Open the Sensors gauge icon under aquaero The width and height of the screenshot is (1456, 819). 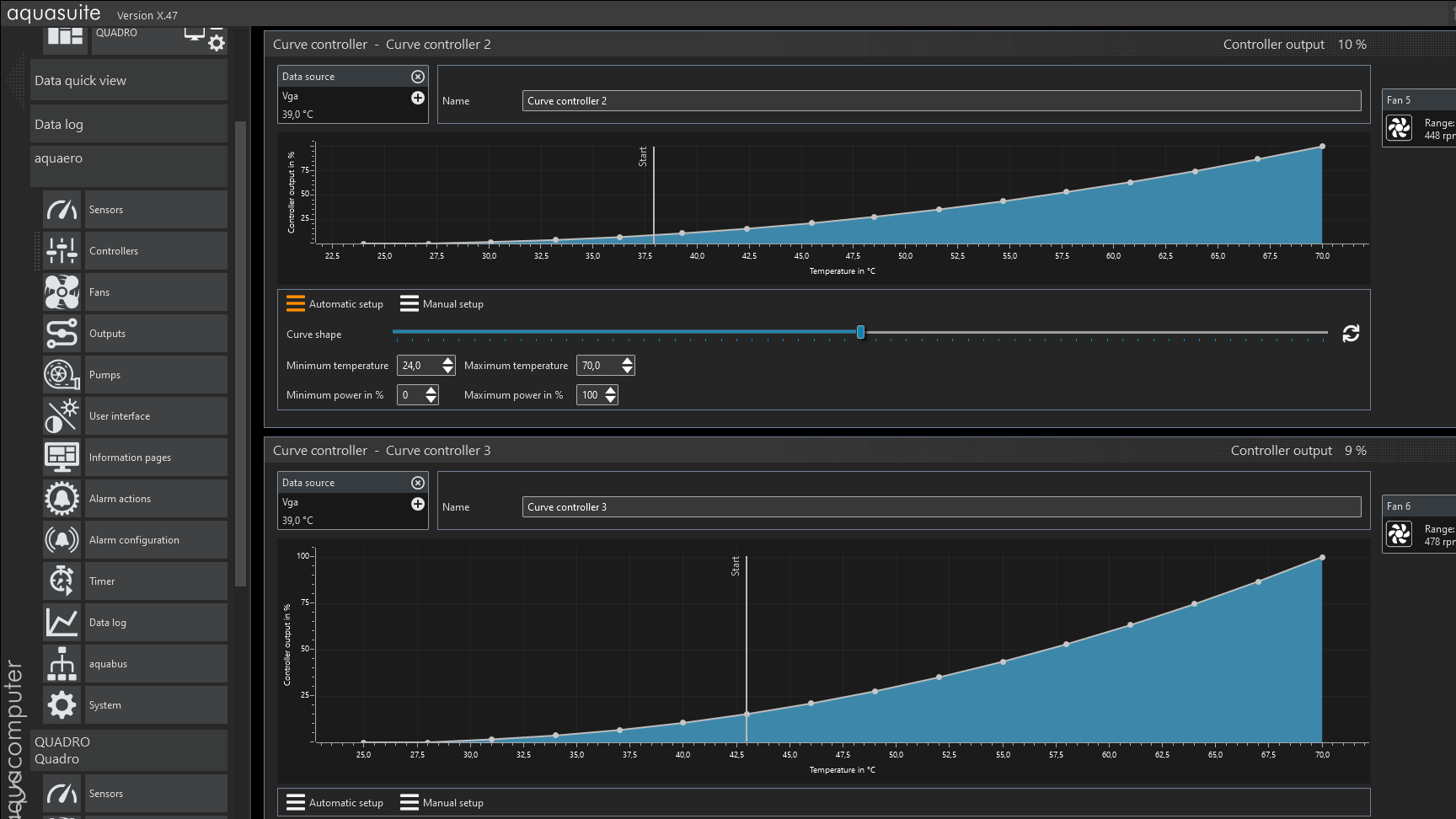tap(62, 210)
